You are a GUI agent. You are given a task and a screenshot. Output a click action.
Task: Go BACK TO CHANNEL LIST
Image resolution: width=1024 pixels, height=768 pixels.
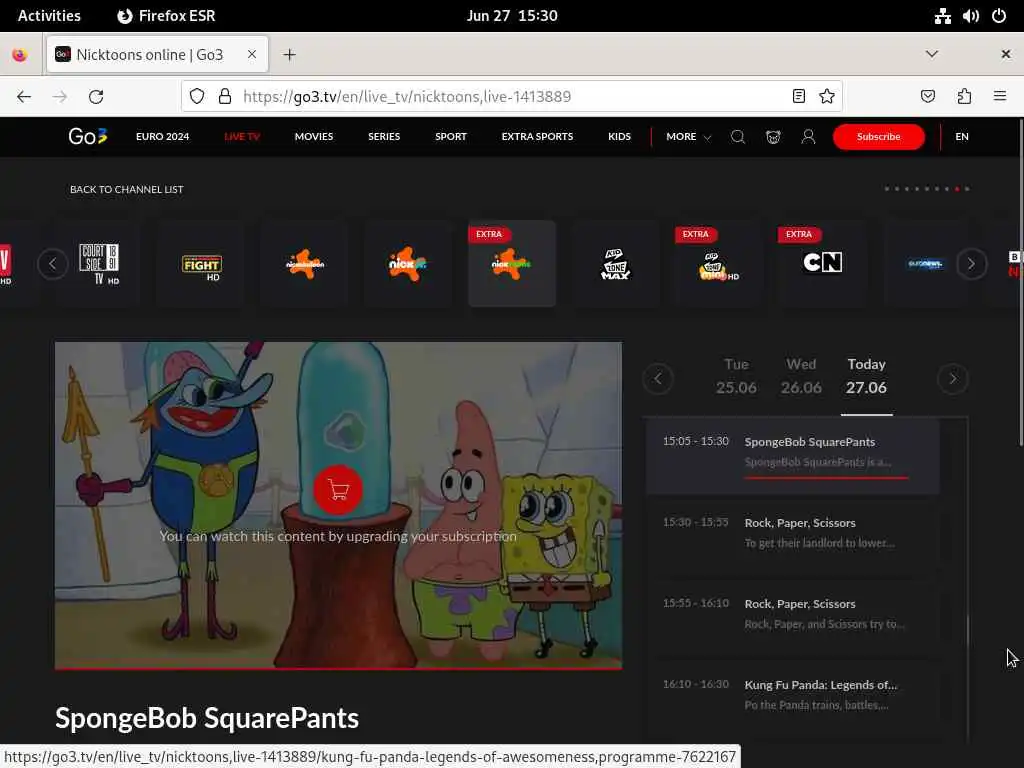click(x=127, y=189)
